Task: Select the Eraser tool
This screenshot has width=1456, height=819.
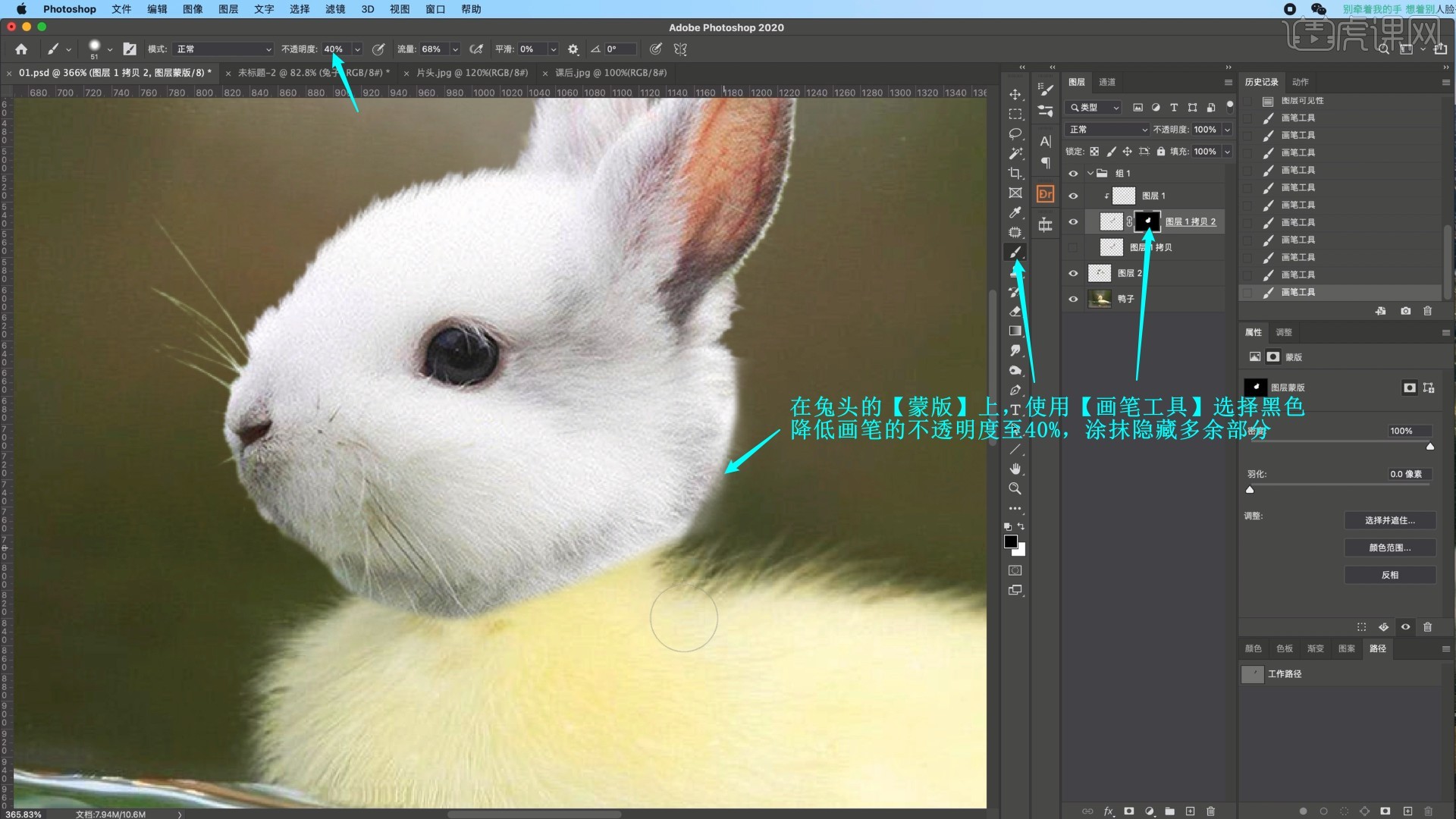Action: pyautogui.click(x=1015, y=311)
